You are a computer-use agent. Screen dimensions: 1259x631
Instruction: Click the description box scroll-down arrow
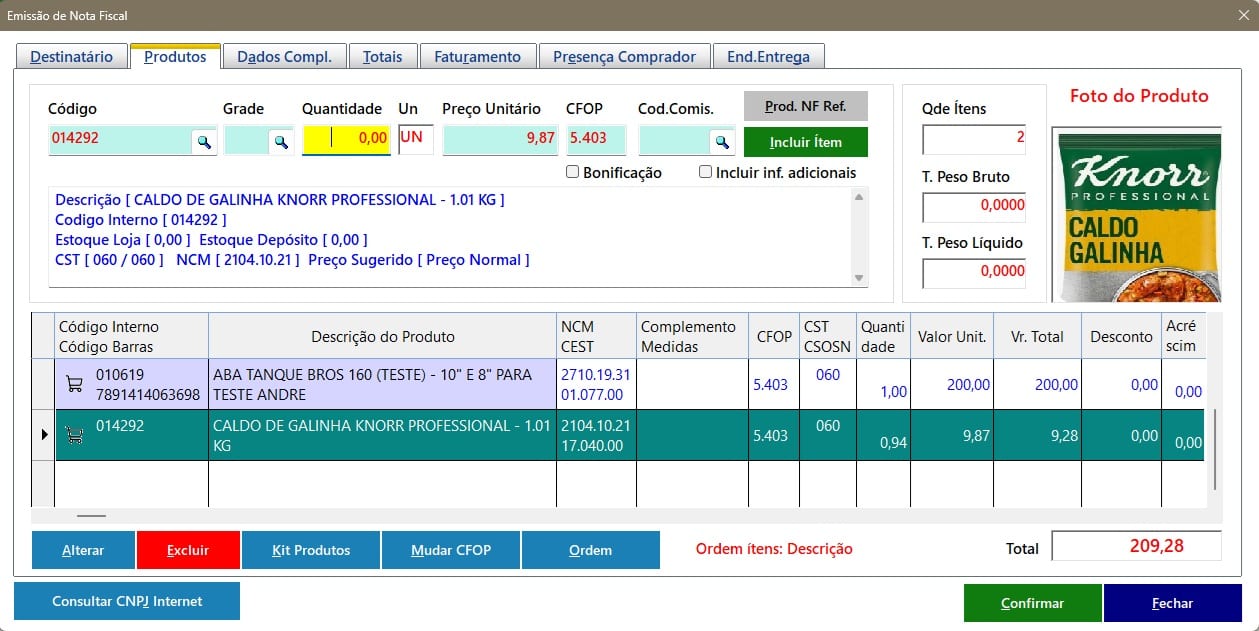coord(858,278)
